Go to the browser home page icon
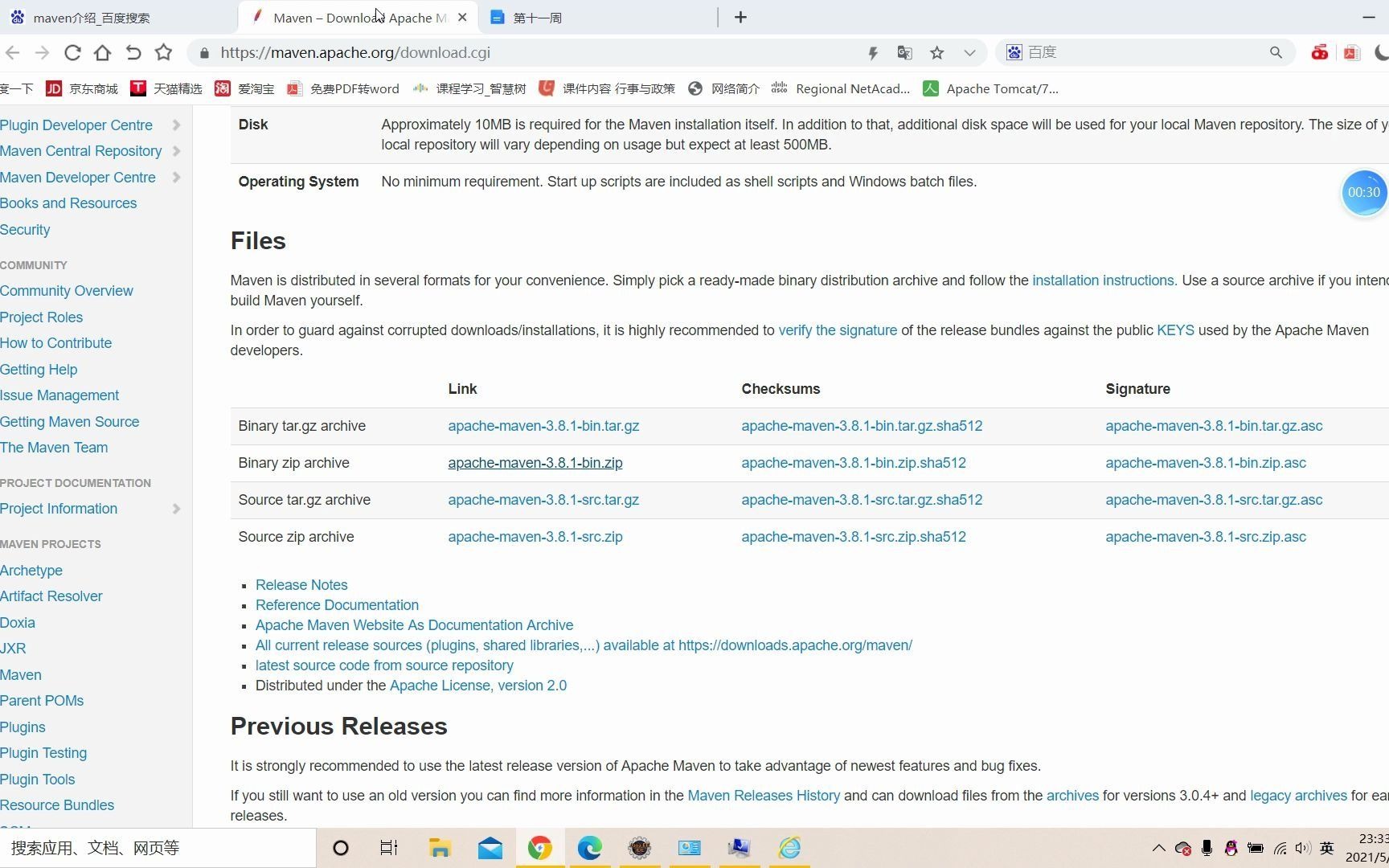The height and width of the screenshot is (868, 1389). (x=102, y=53)
